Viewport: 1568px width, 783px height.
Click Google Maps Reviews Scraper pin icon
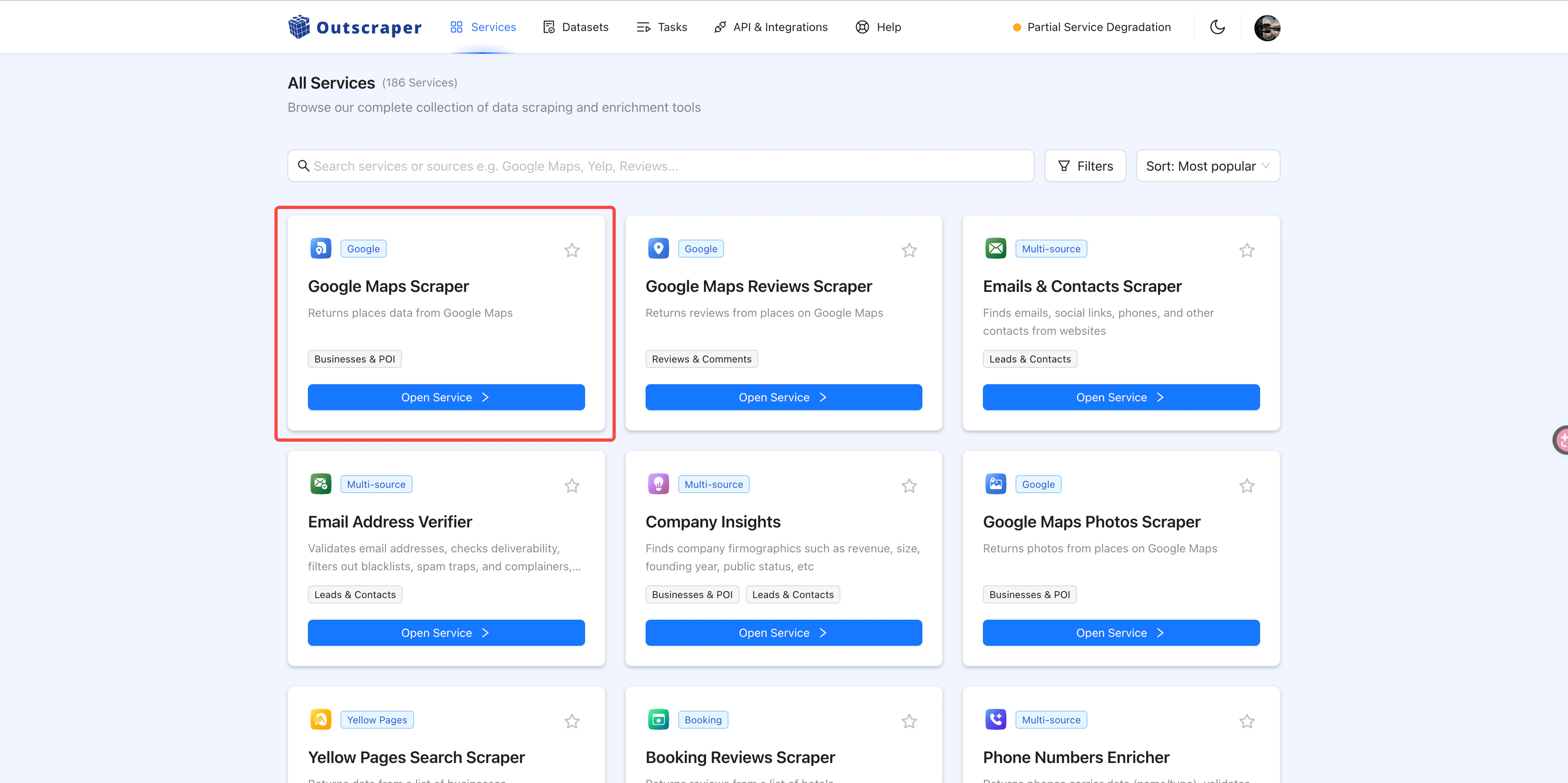[658, 248]
